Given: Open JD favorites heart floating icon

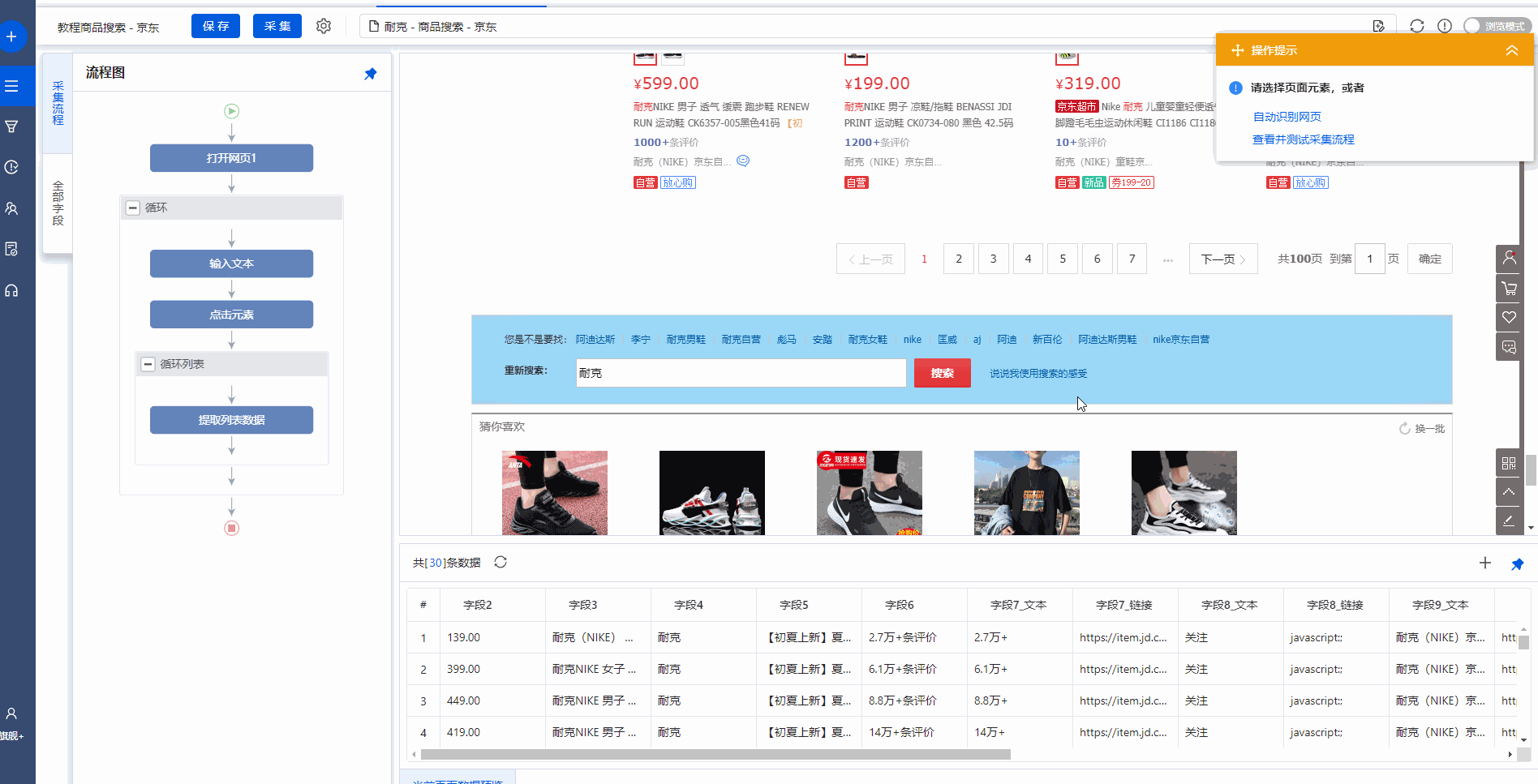Looking at the screenshot, I should [x=1509, y=317].
